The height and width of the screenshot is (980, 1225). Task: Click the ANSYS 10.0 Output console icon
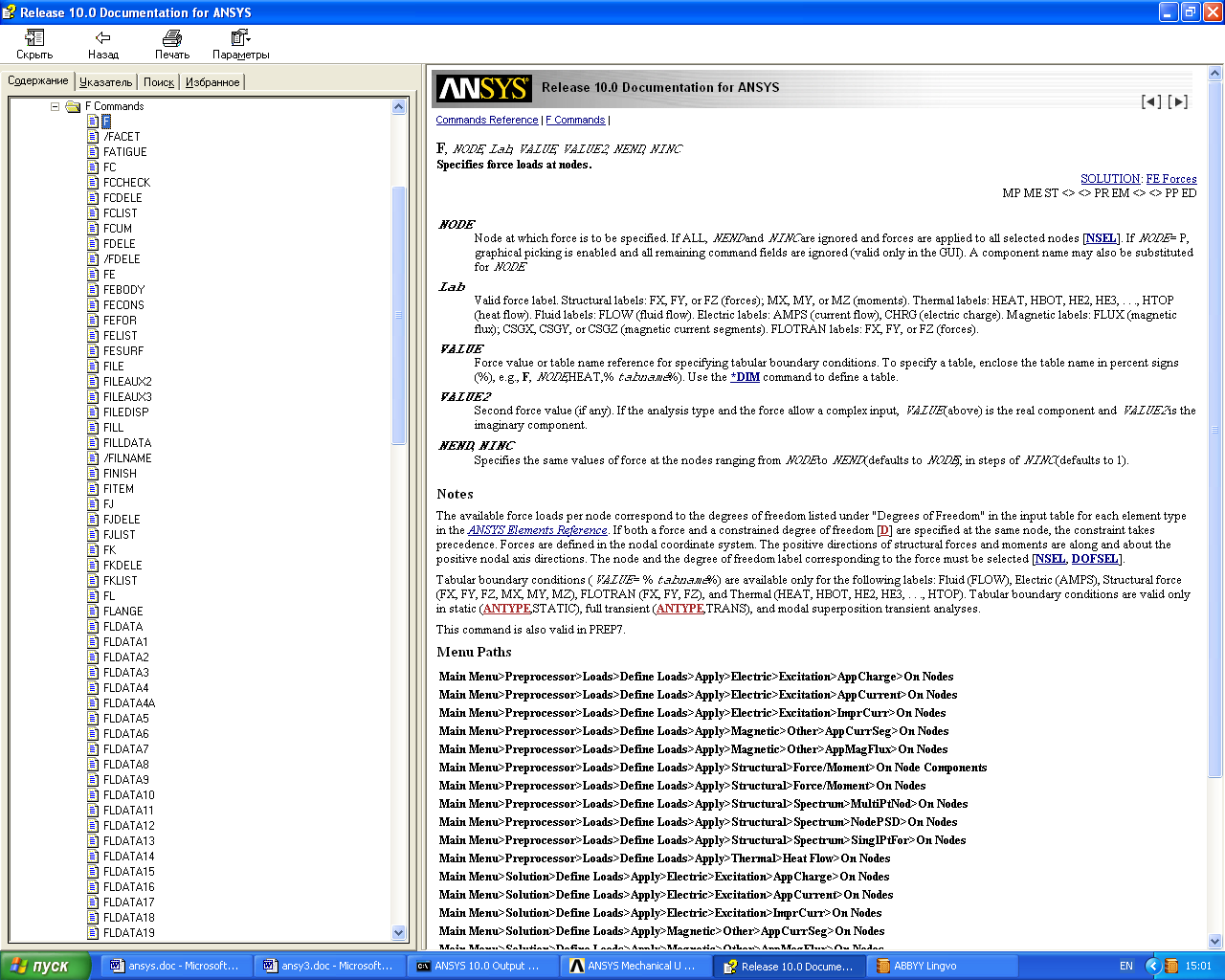(x=424, y=966)
